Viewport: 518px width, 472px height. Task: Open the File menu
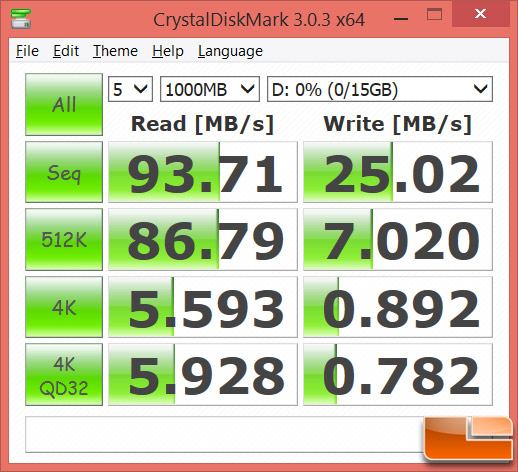[27, 51]
